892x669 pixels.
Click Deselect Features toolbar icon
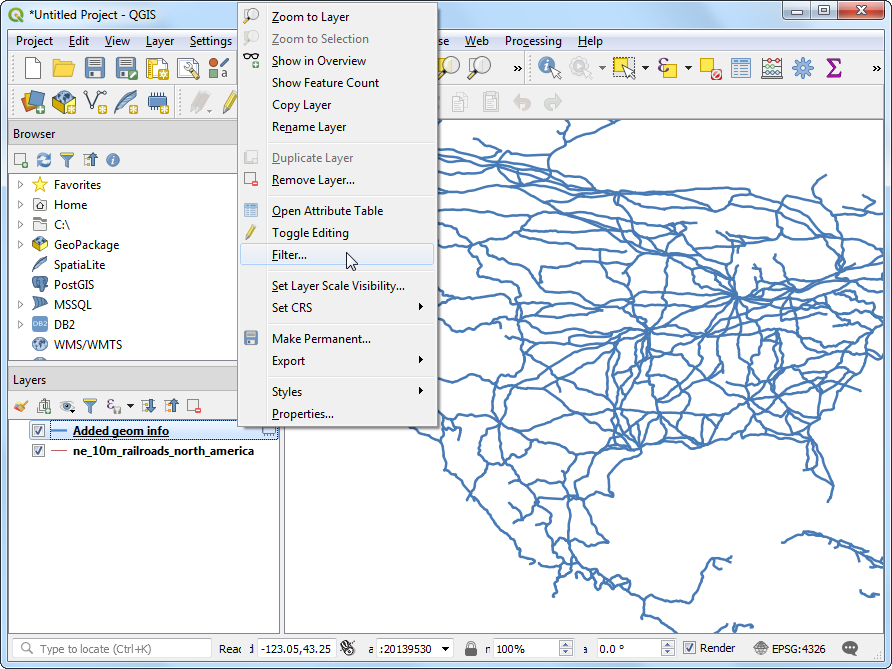click(710, 68)
